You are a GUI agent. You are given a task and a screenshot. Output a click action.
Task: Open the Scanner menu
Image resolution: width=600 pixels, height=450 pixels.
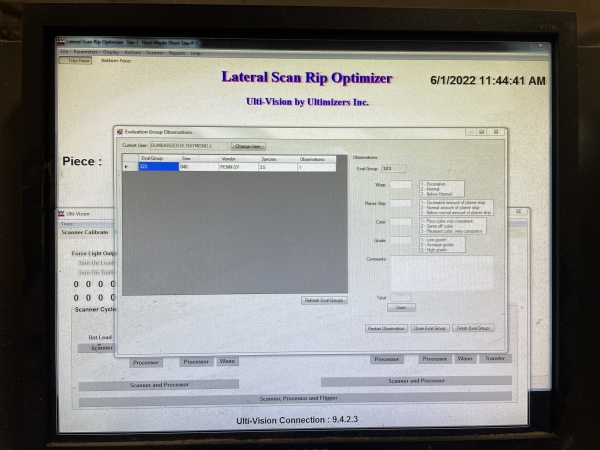155,52
